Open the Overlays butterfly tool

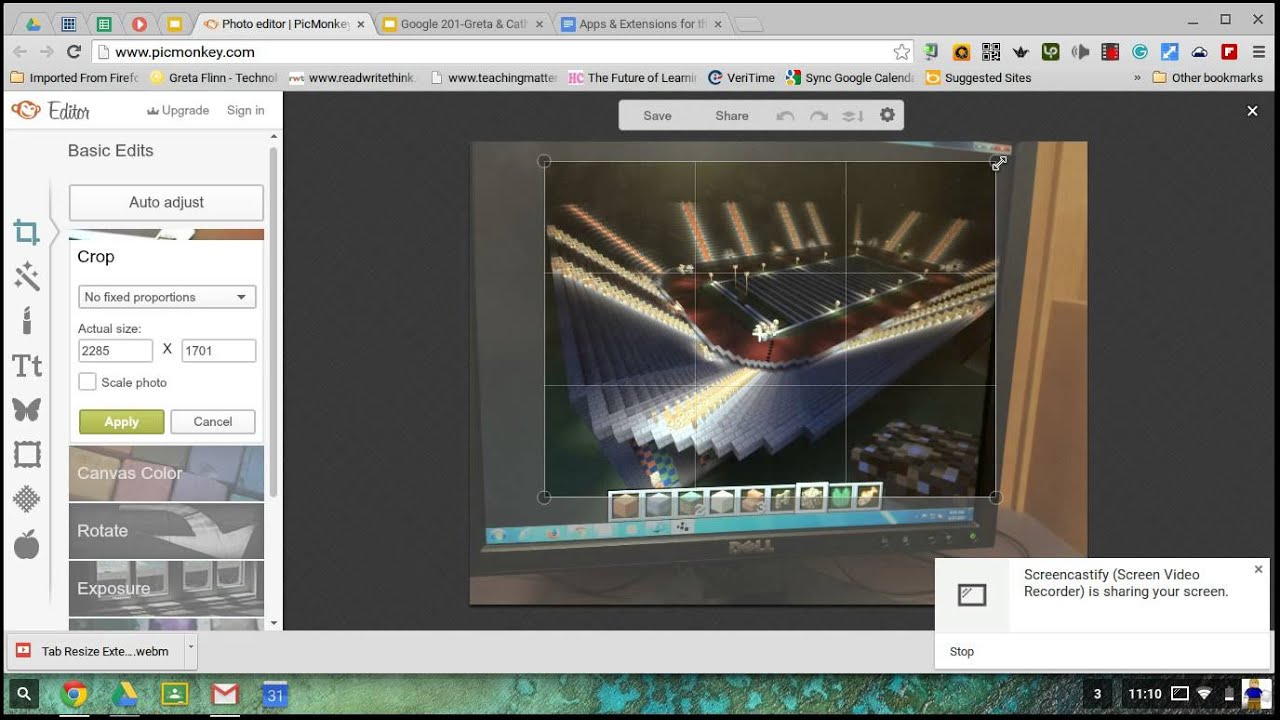pos(26,409)
